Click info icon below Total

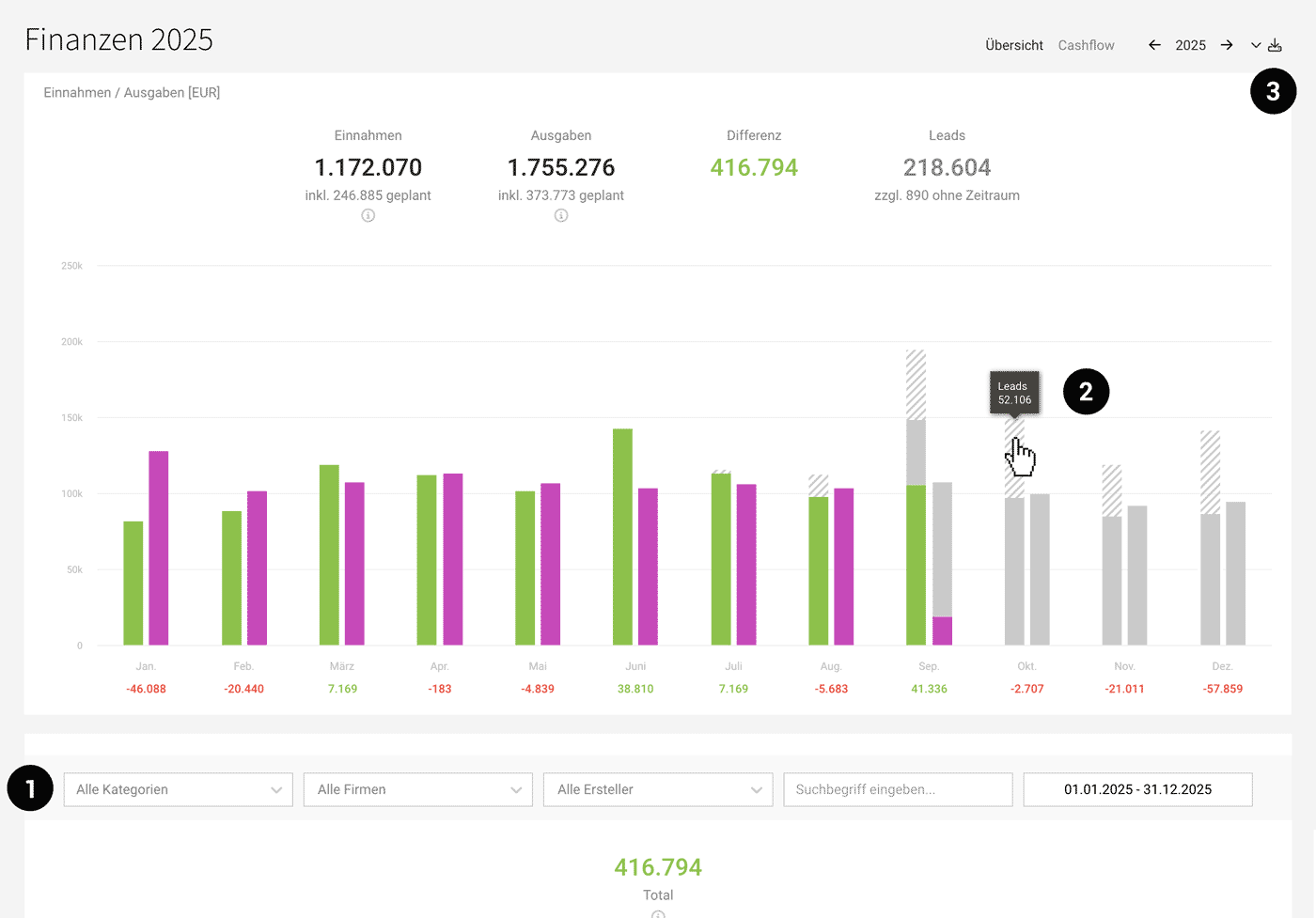pos(658,914)
